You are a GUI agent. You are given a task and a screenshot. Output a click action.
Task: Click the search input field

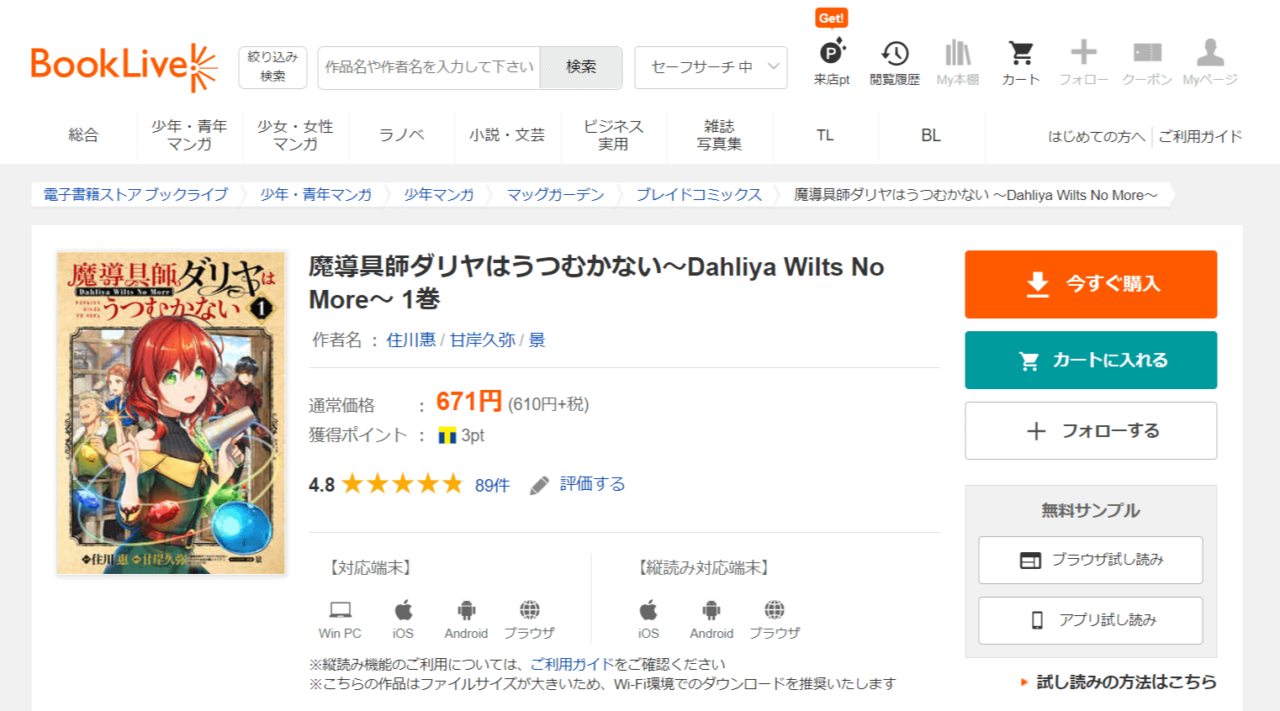pyautogui.click(x=429, y=67)
